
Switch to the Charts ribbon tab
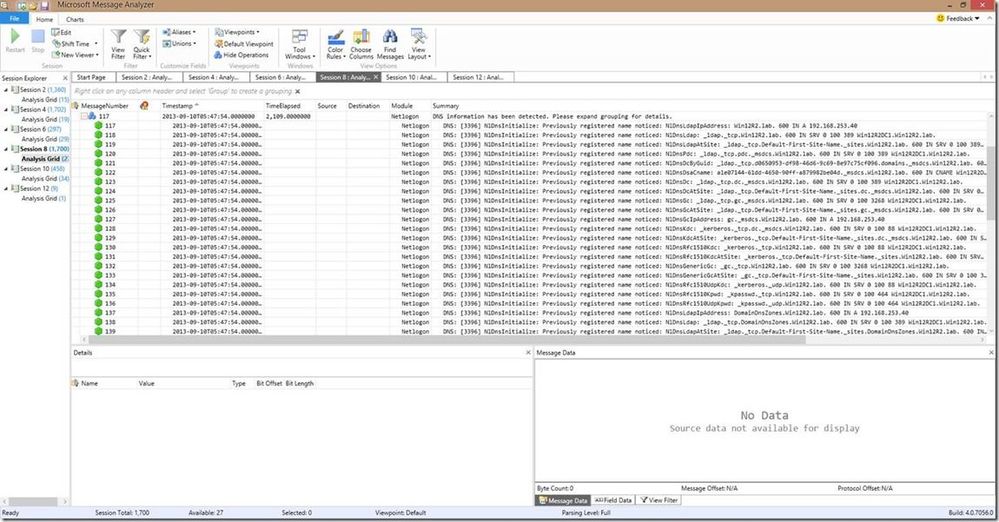point(75,19)
